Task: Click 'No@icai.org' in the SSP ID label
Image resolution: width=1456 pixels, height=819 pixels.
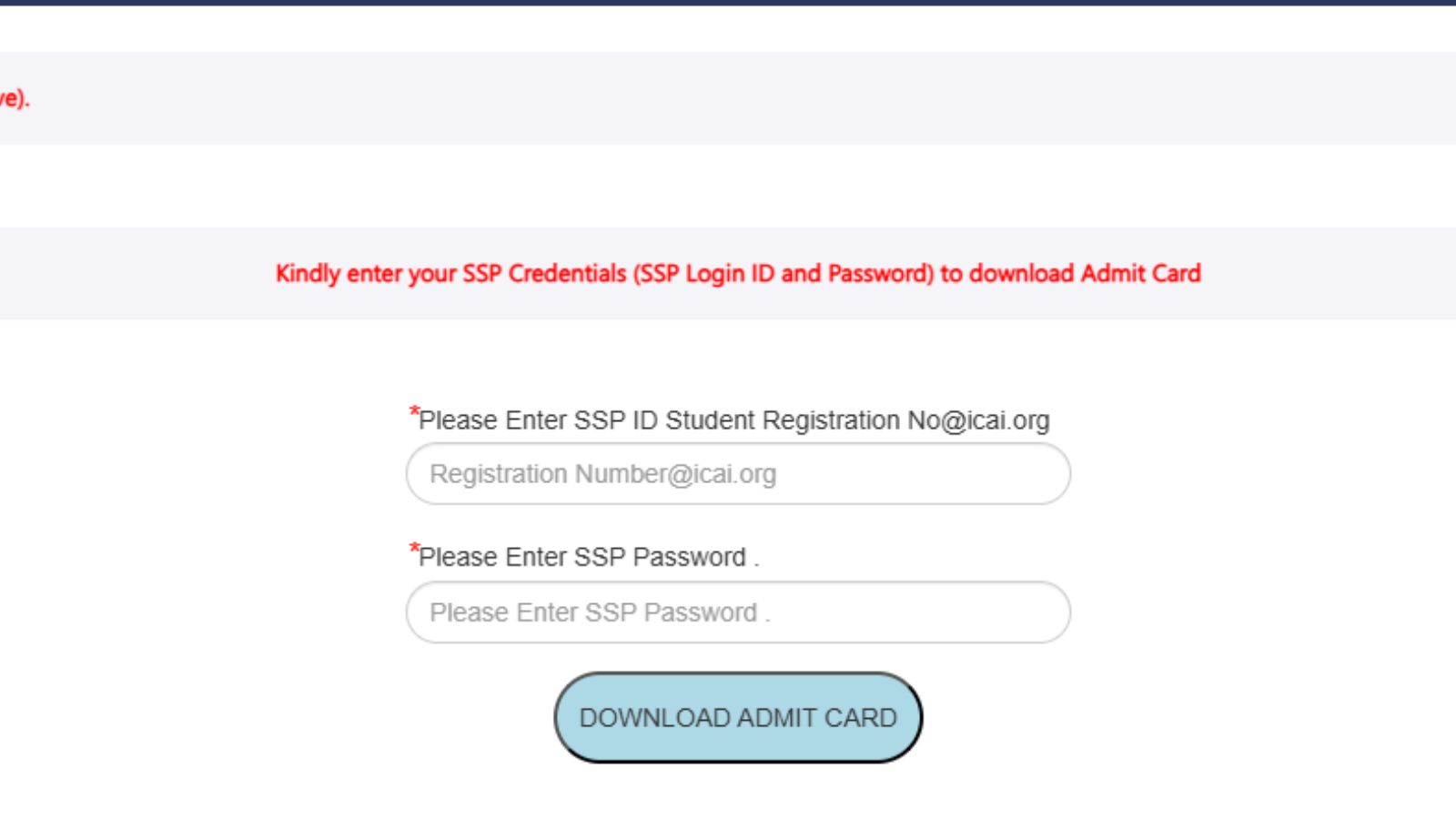Action: click(x=978, y=420)
